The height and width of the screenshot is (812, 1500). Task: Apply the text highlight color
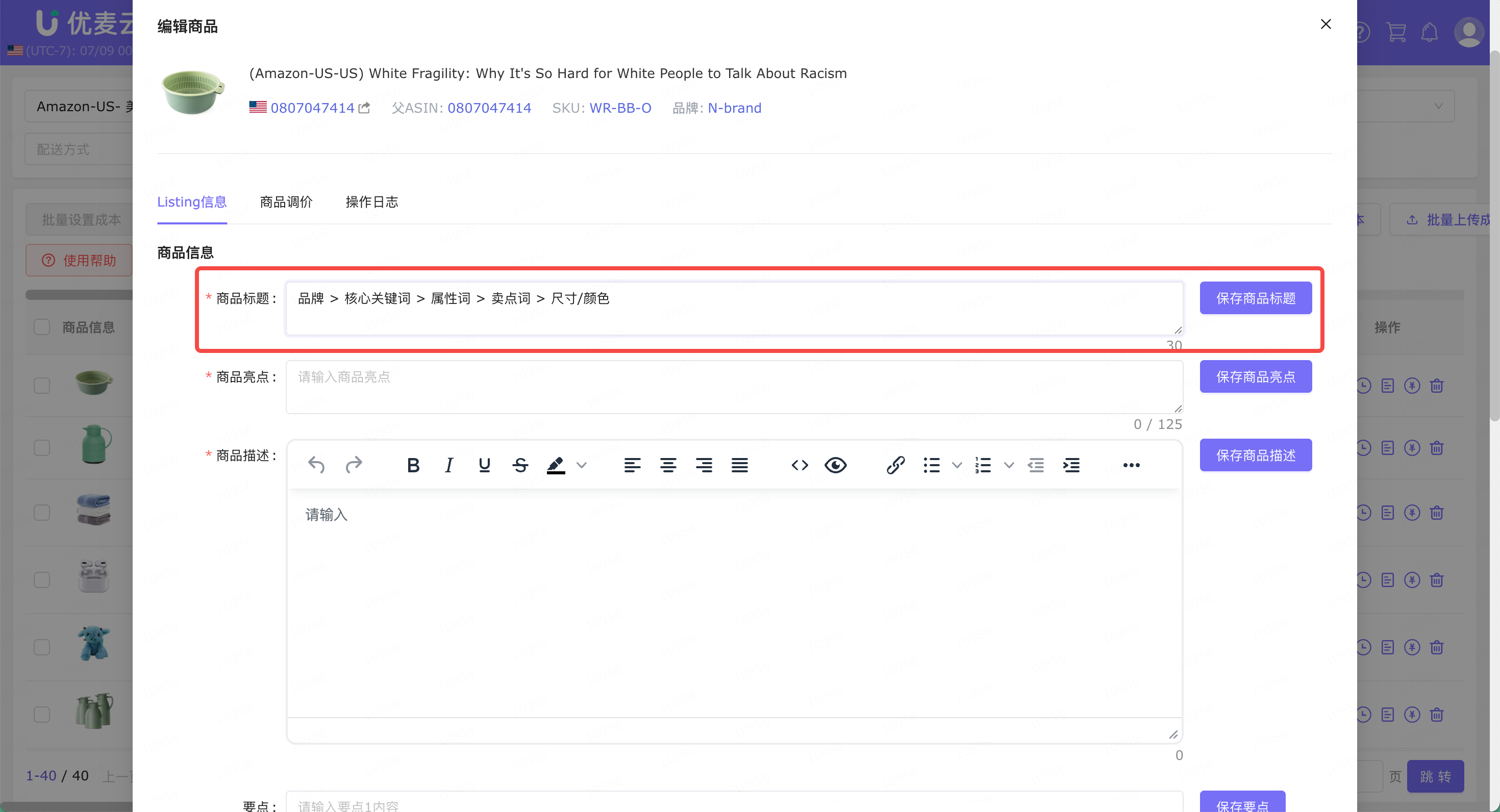[556, 465]
